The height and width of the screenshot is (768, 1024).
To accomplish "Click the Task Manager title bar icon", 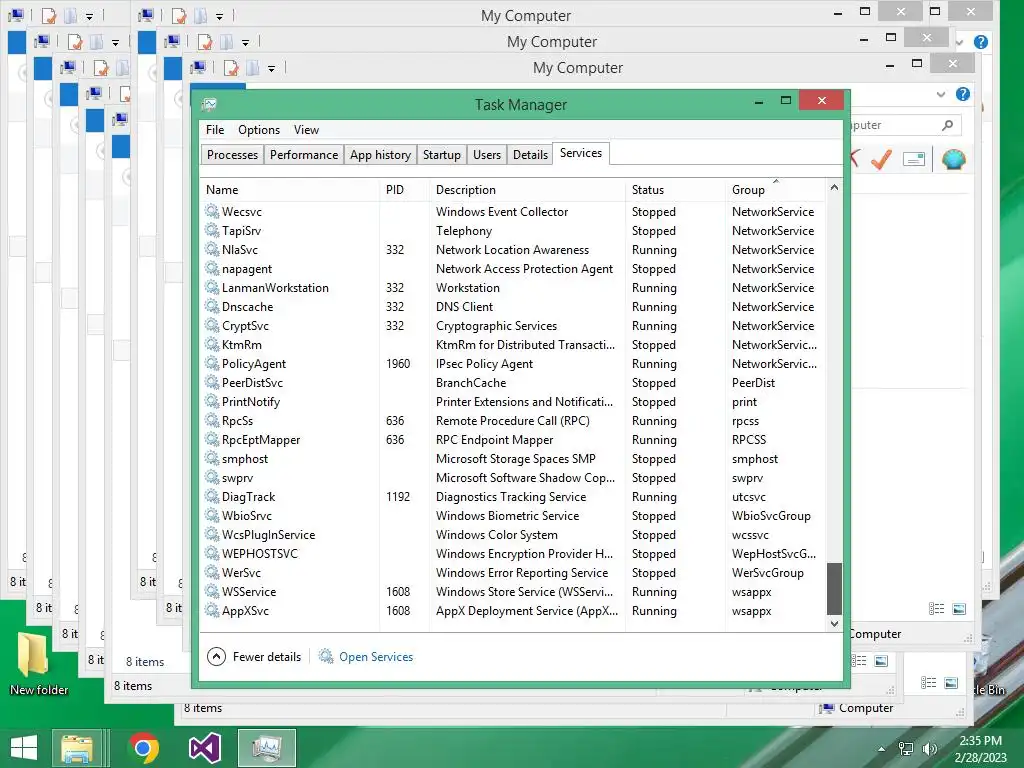I will [209, 104].
